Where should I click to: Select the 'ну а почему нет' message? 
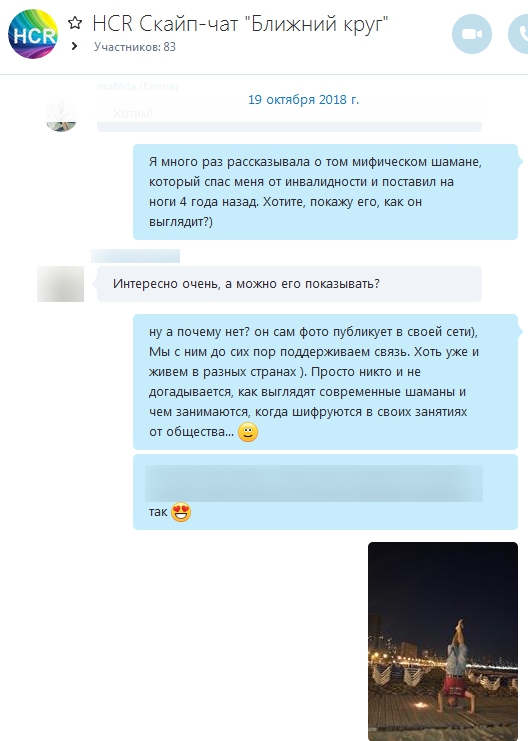[x=325, y=382]
